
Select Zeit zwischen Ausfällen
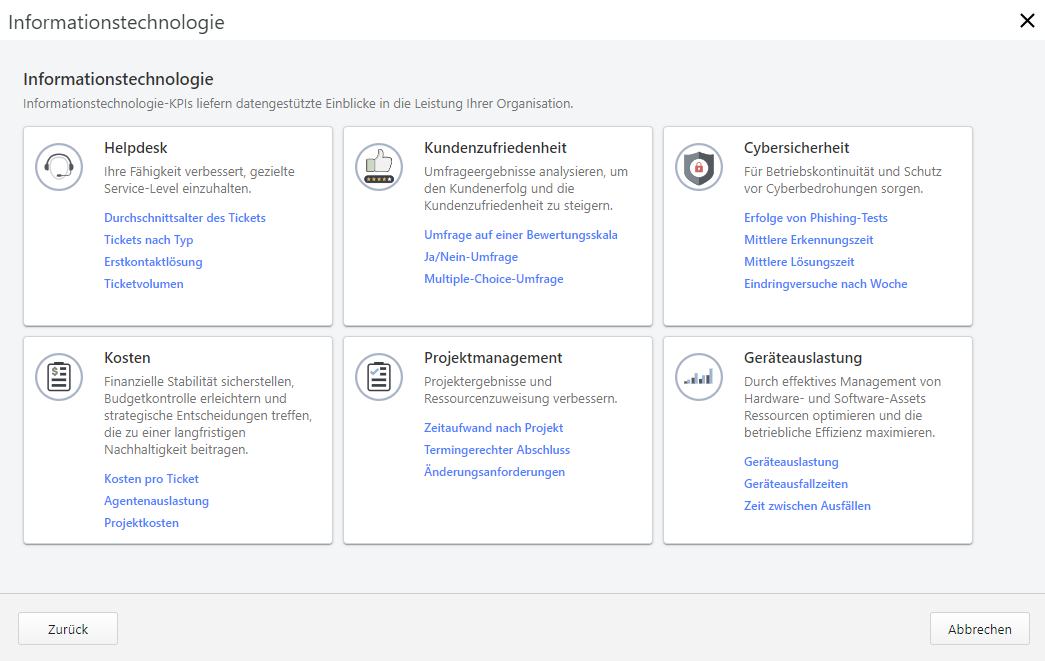point(807,505)
